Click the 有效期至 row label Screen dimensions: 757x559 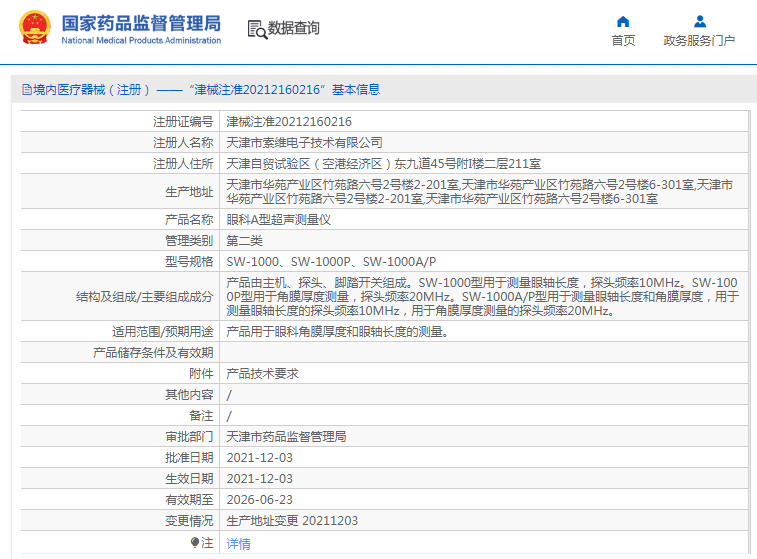[189, 500]
